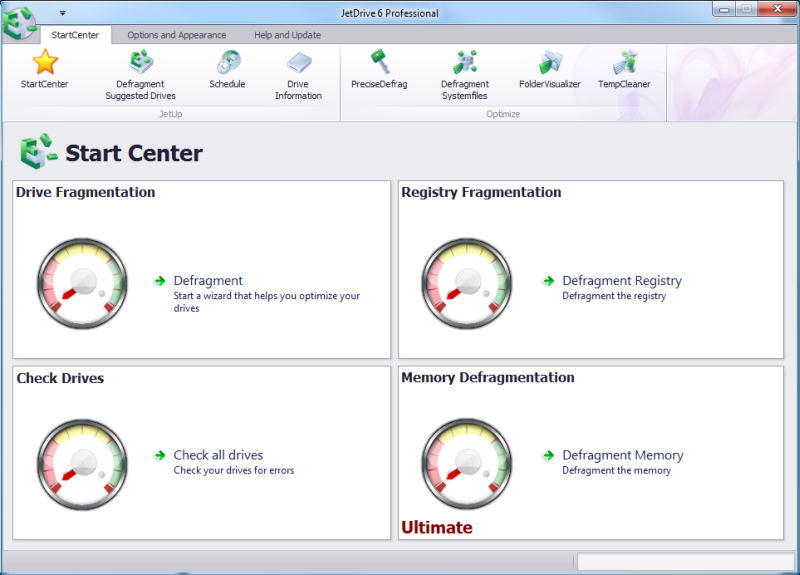Click the JetDrive application orb logo

(x=19, y=23)
